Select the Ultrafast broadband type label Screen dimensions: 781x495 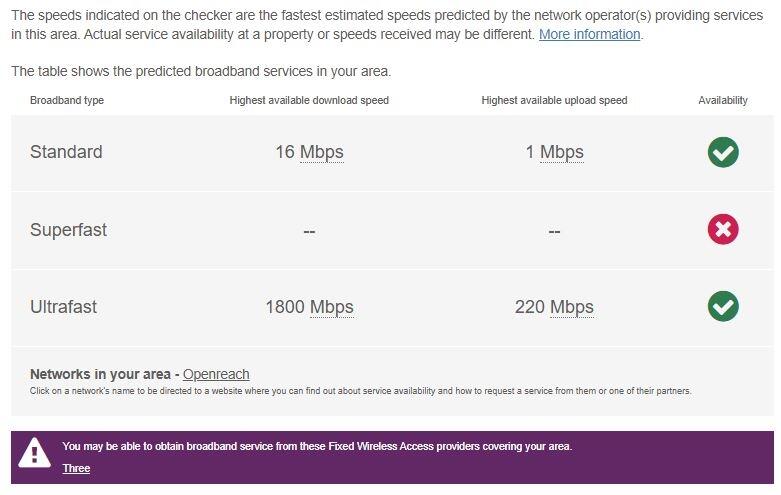point(63,307)
